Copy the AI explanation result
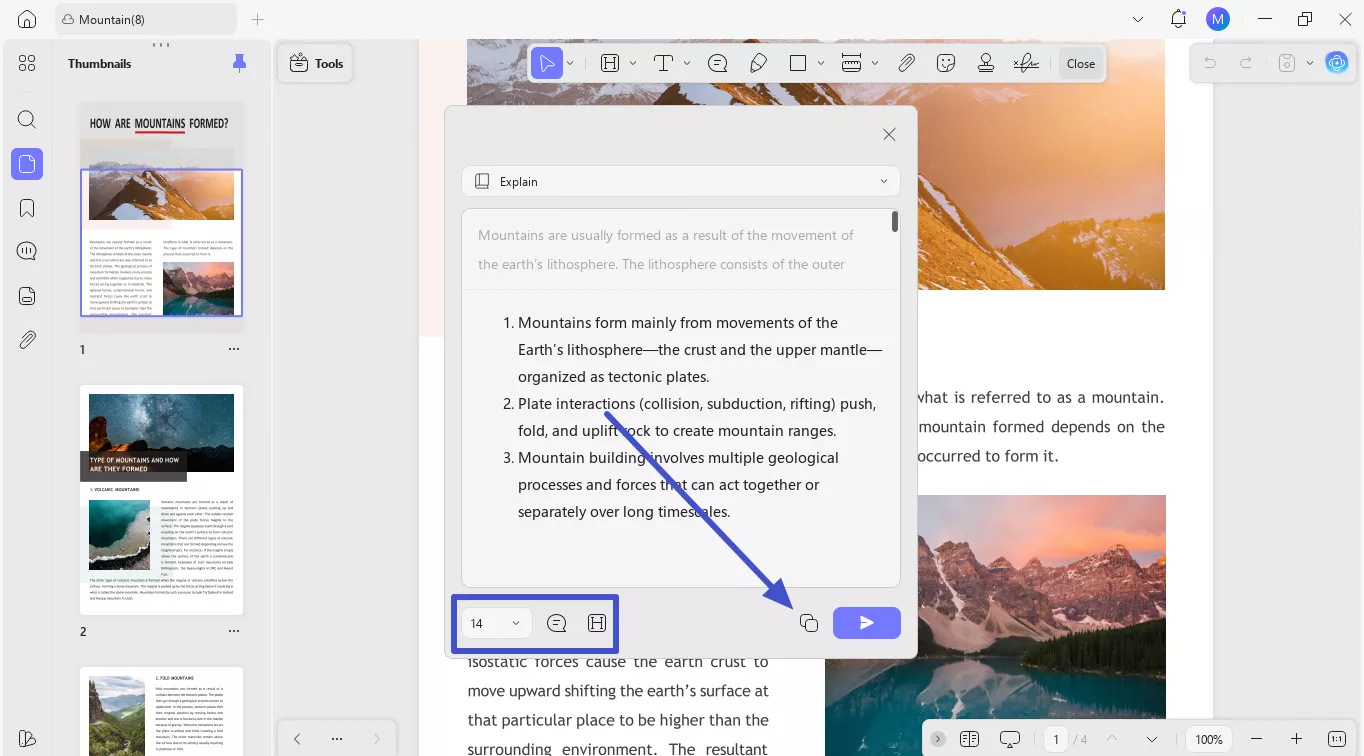The height and width of the screenshot is (756, 1364). pos(809,623)
